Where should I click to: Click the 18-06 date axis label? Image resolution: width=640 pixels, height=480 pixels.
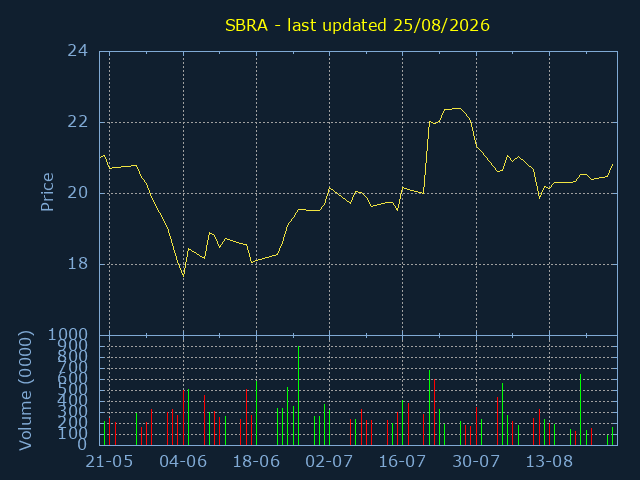[x=256, y=462]
